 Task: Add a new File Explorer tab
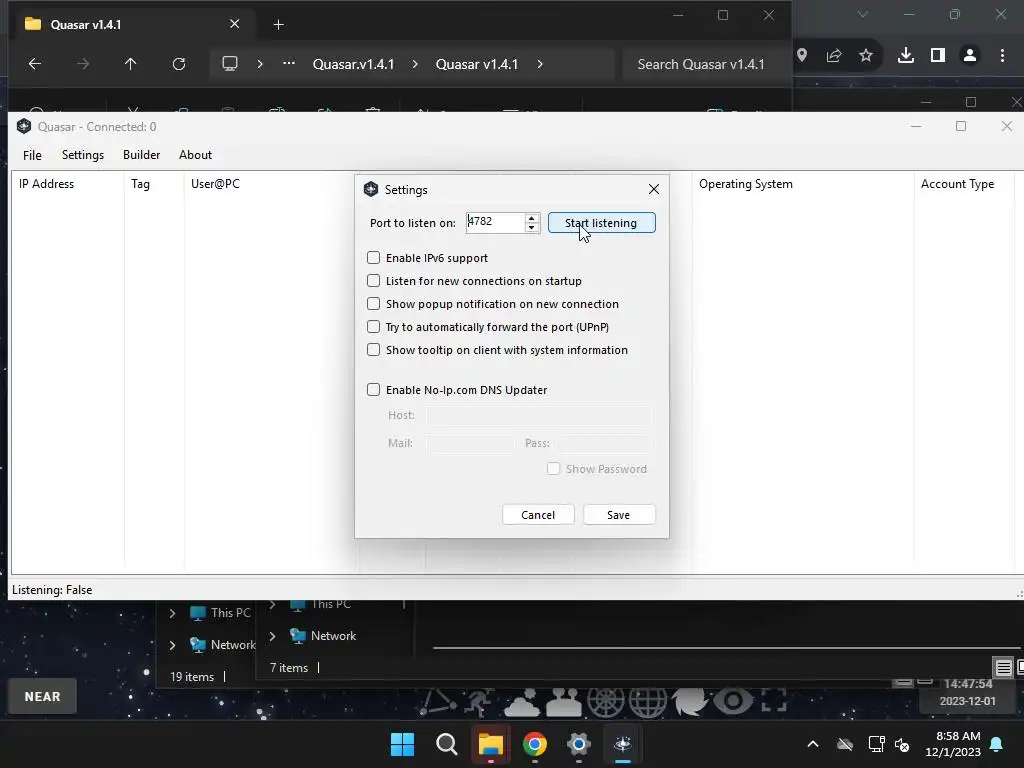click(x=279, y=25)
